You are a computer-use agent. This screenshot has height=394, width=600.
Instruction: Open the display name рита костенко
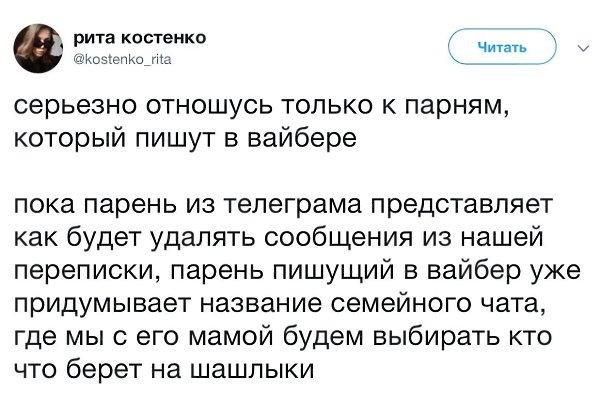140,37
